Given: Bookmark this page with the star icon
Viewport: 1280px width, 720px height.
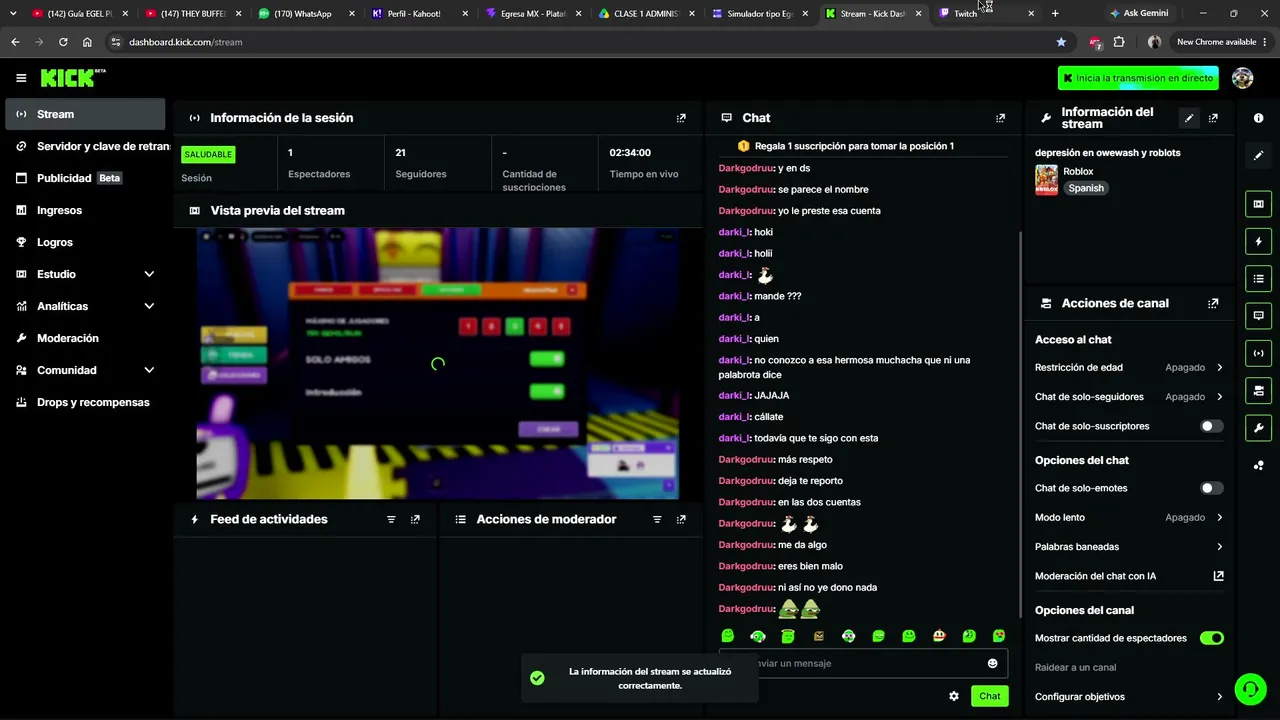Looking at the screenshot, I should [x=1061, y=42].
